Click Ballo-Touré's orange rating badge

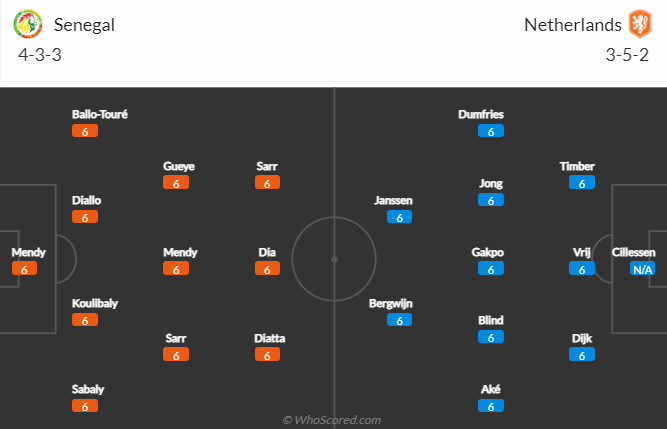pos(85,131)
